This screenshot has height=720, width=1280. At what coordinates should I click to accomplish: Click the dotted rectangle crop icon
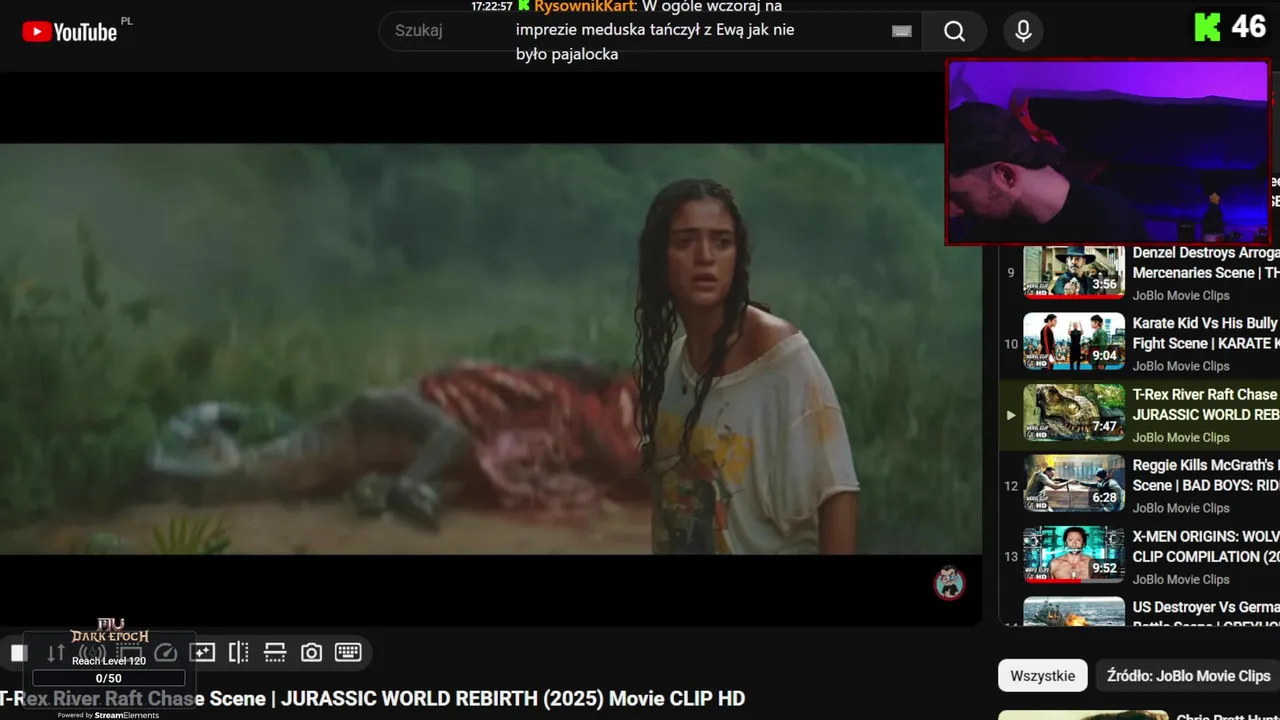(x=129, y=653)
